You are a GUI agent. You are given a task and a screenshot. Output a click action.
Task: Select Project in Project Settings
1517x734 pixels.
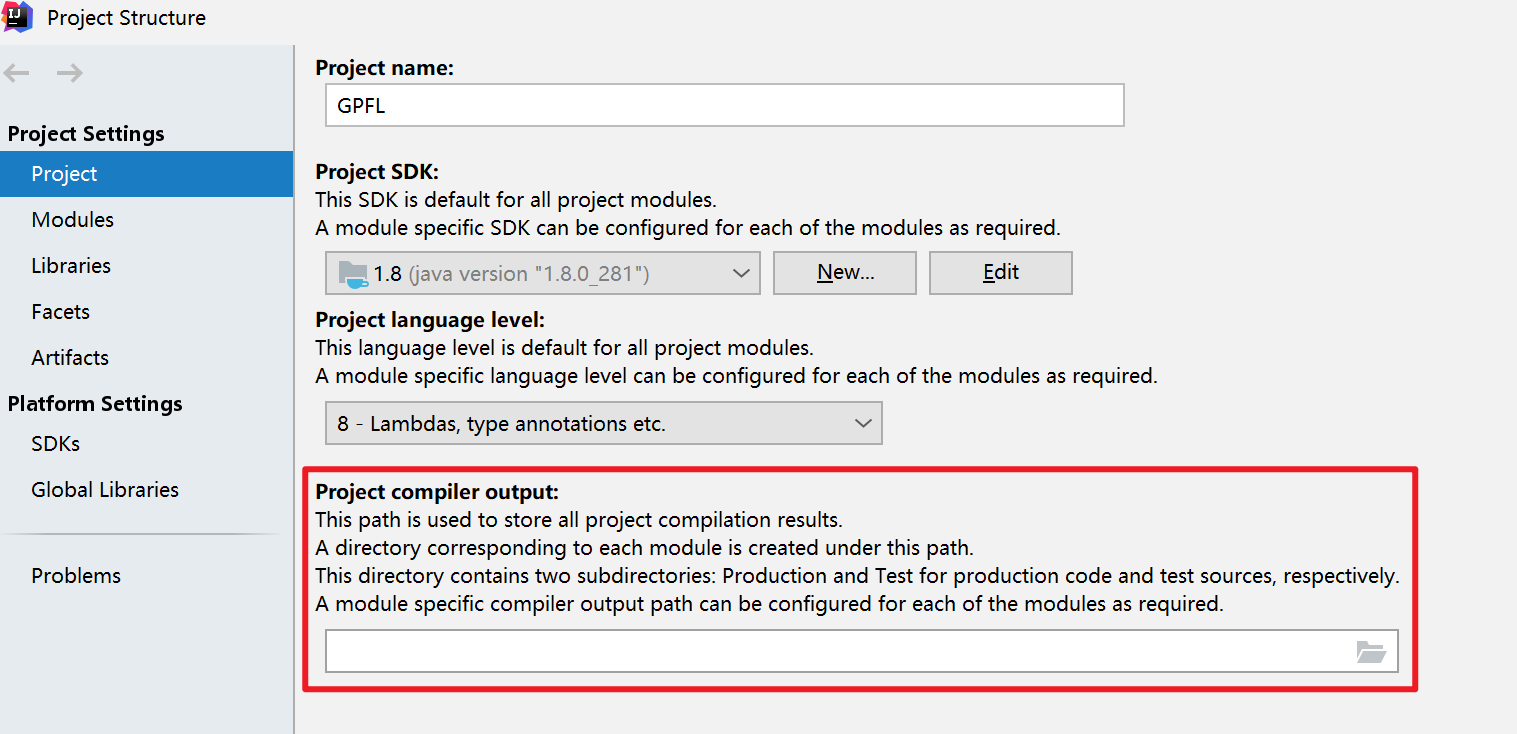click(x=64, y=174)
